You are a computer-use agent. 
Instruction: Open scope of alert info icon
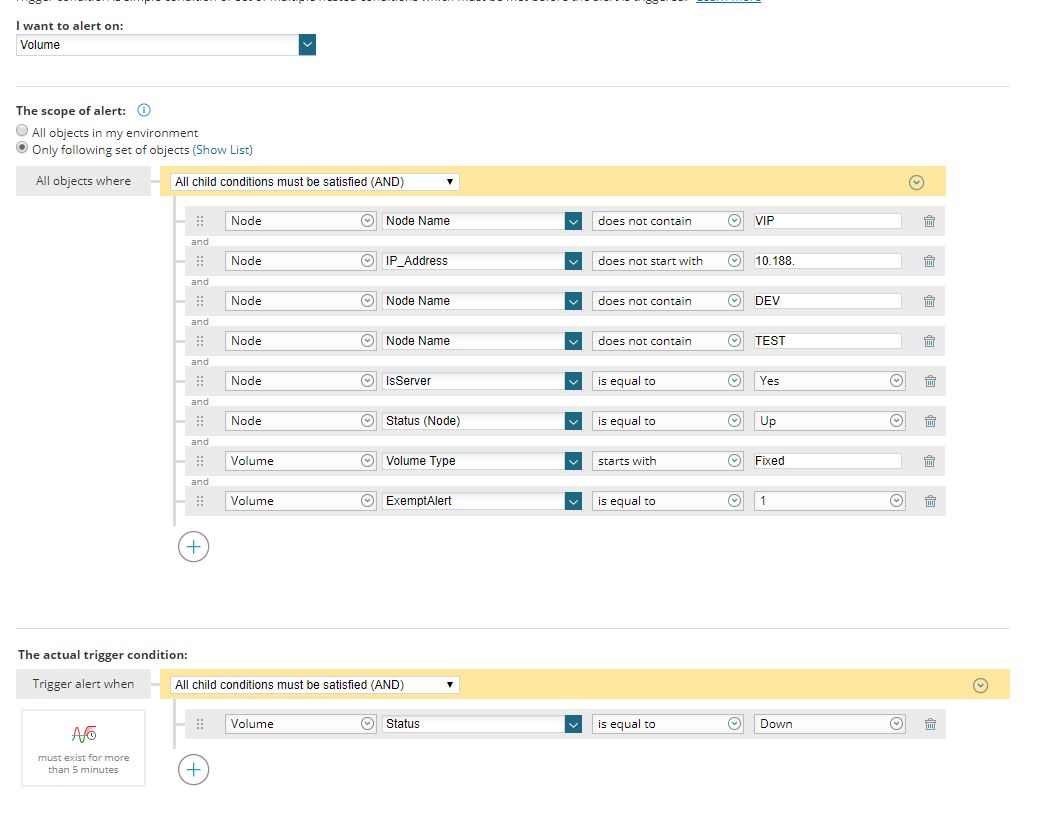(x=144, y=111)
